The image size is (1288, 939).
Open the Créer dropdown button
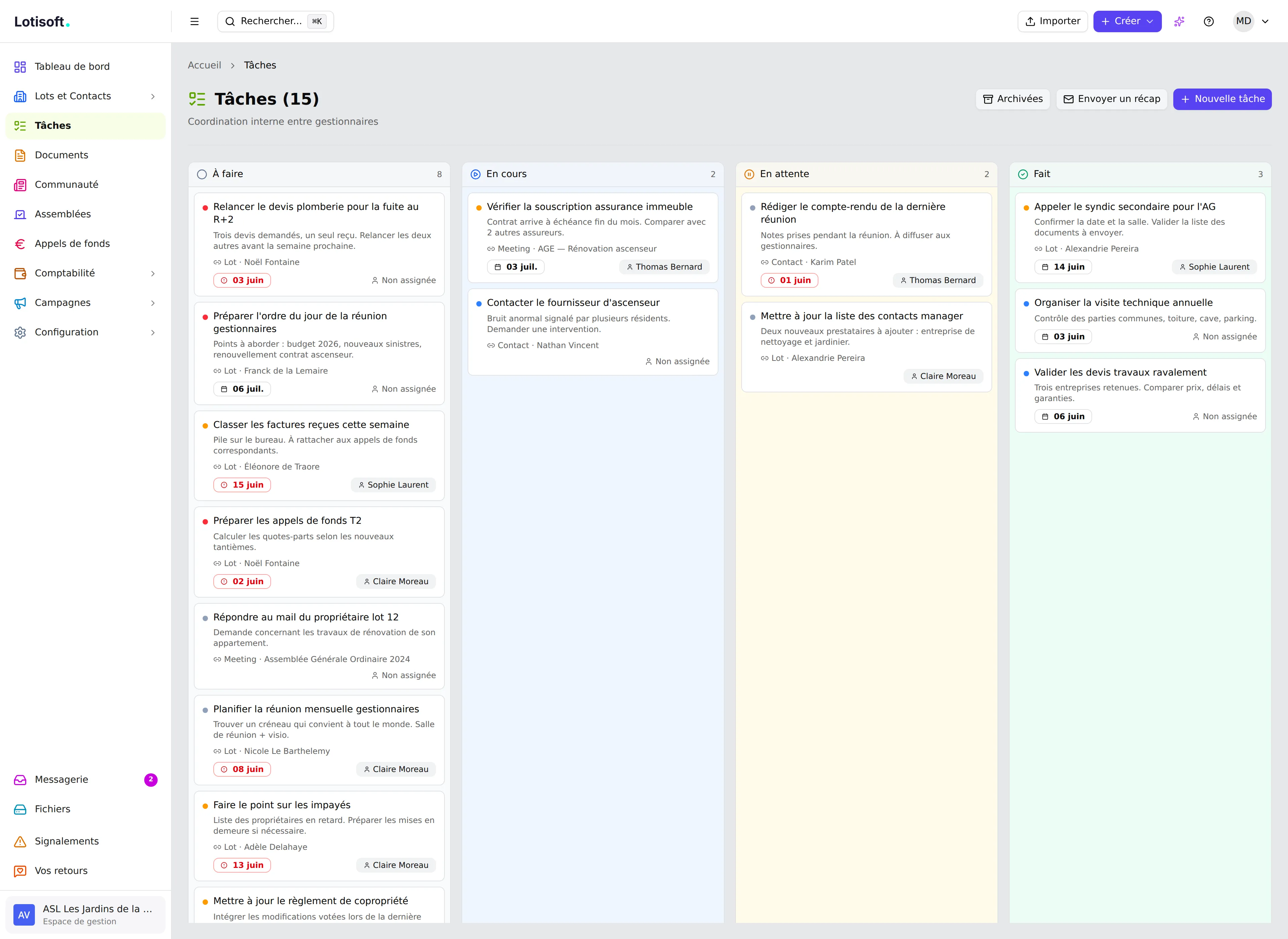pyautogui.click(x=1127, y=21)
